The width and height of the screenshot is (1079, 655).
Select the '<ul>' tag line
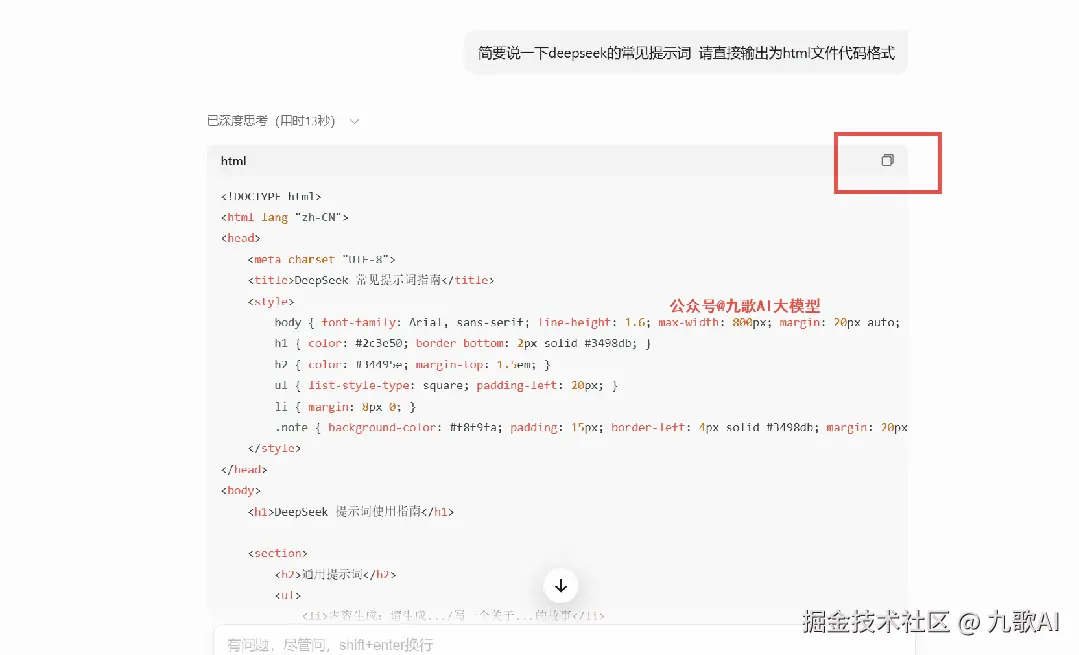click(x=288, y=596)
